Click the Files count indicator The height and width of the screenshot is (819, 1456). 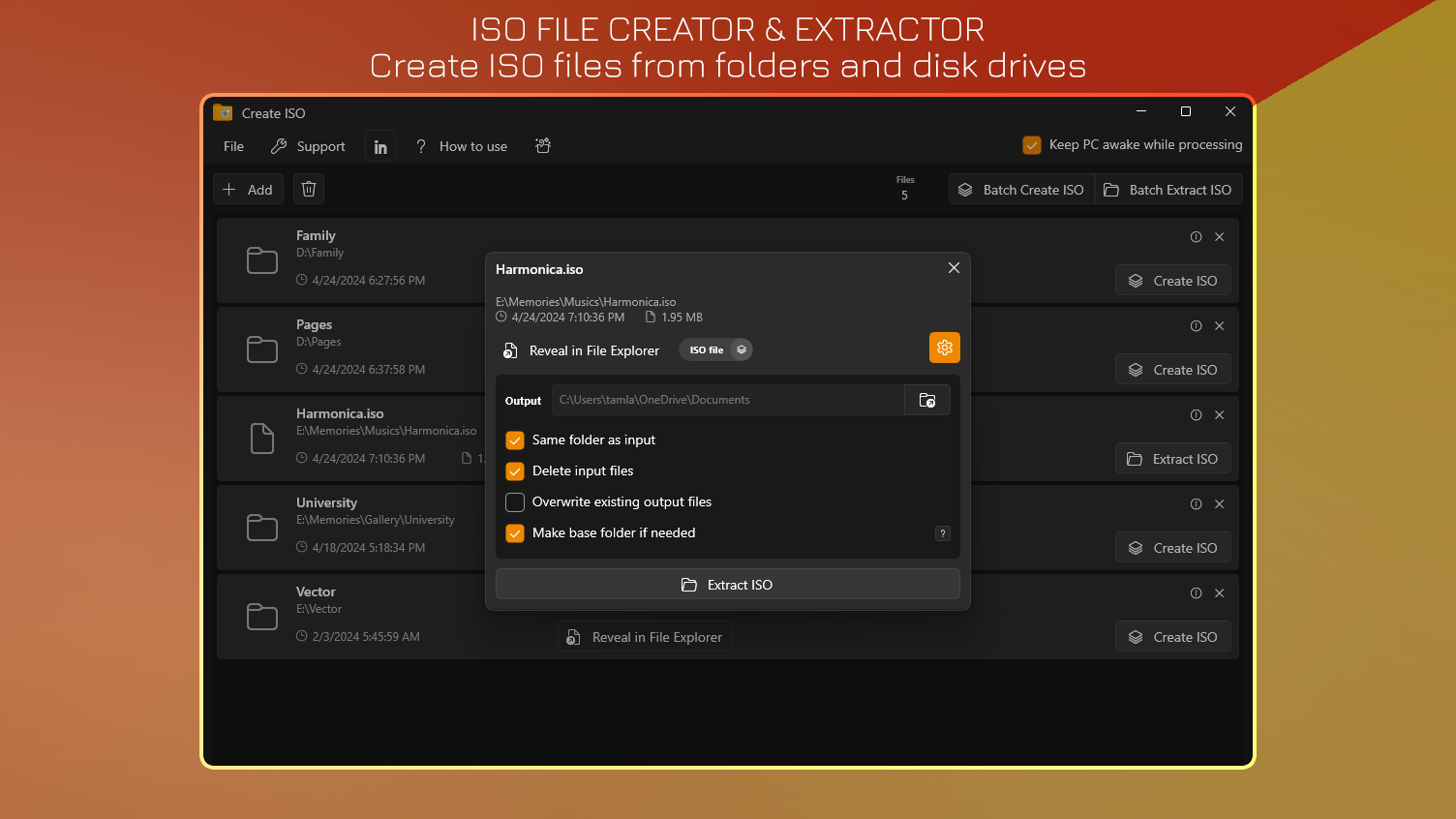[905, 188]
